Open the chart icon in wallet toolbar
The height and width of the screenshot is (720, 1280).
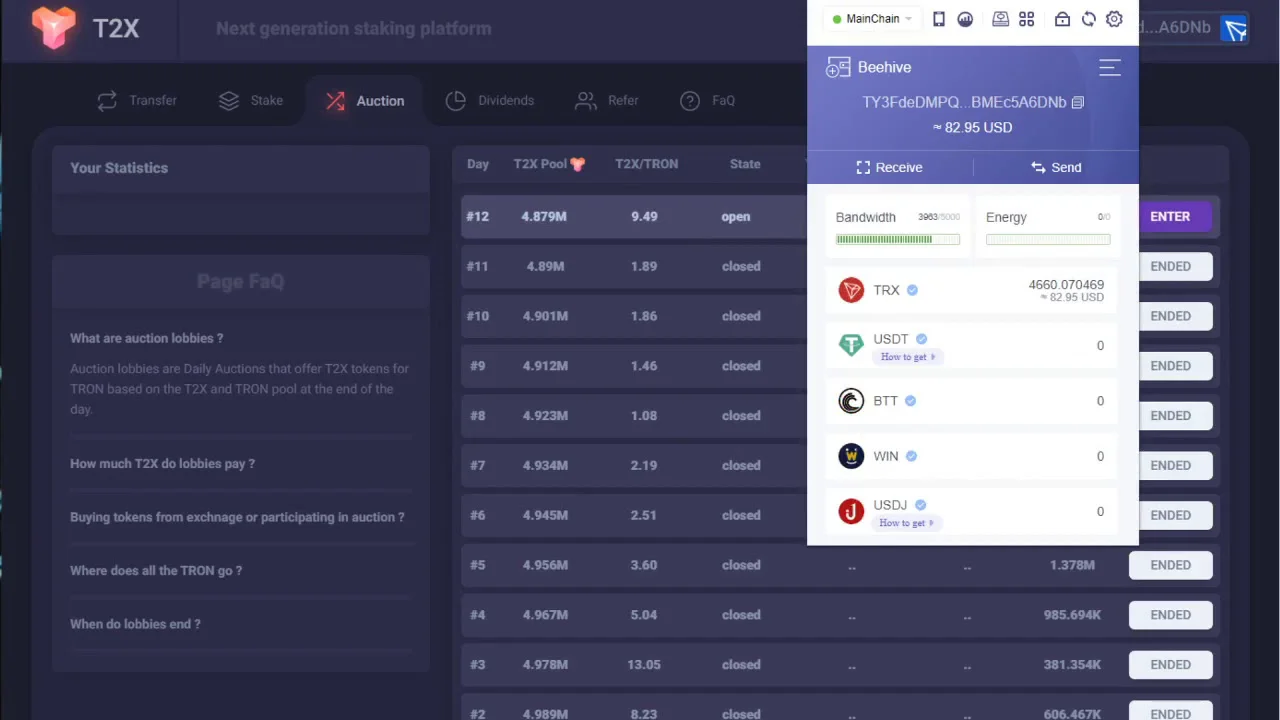click(965, 19)
